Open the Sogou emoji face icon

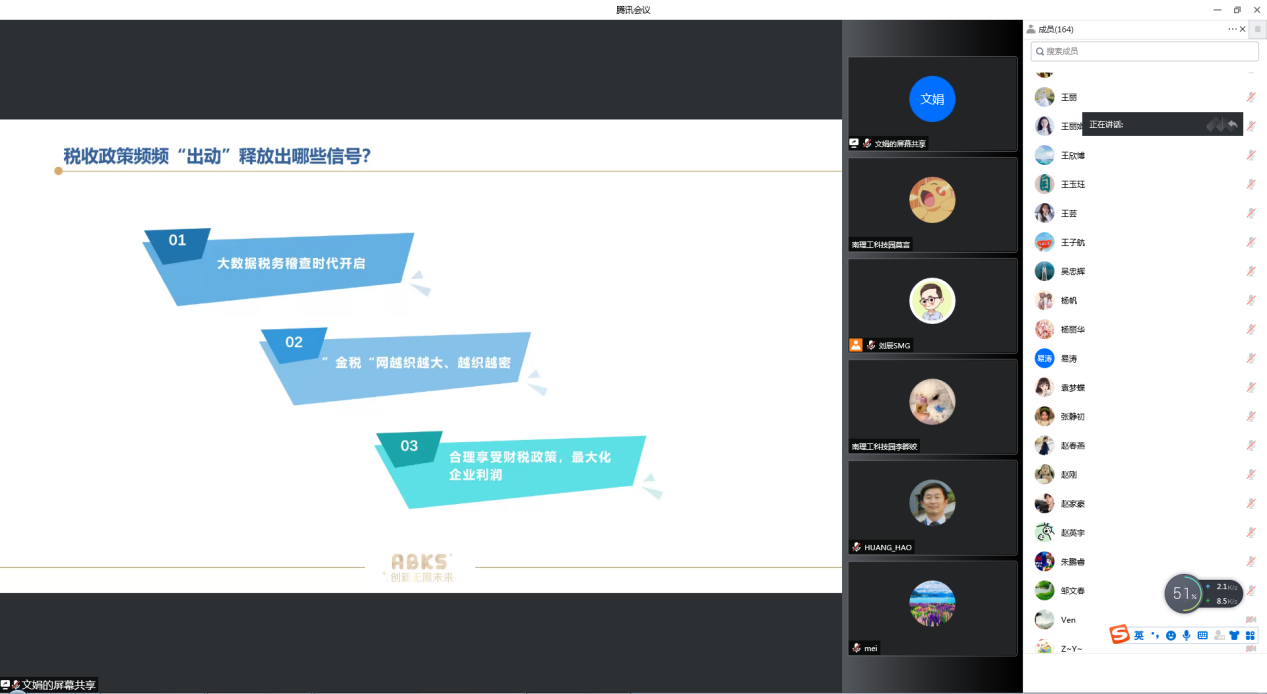click(1171, 635)
